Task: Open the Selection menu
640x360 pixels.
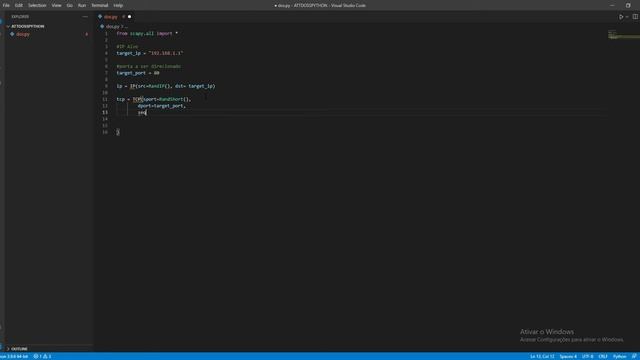Action: tap(37, 5)
